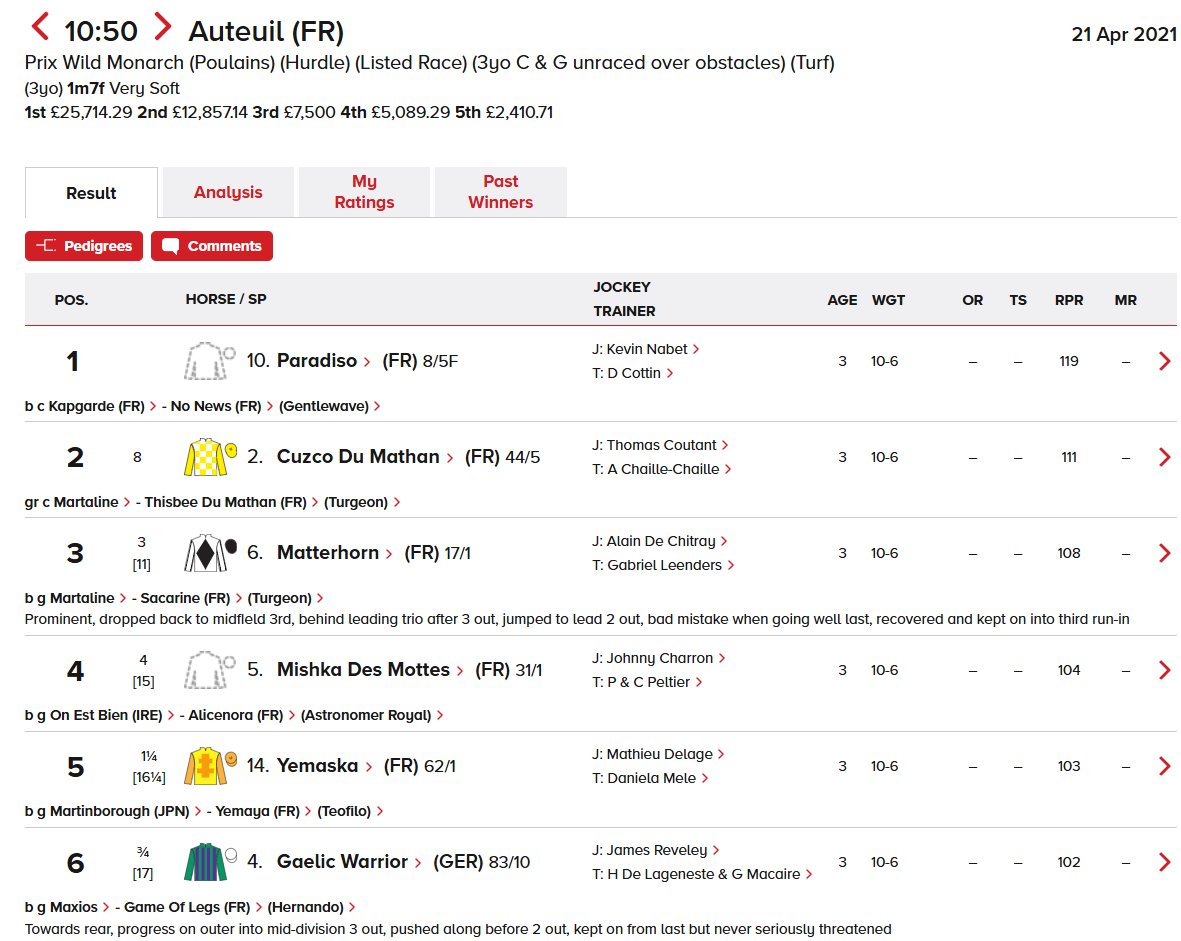
Task: Toggle the Pedigrees button
Action: pyautogui.click(x=84, y=246)
